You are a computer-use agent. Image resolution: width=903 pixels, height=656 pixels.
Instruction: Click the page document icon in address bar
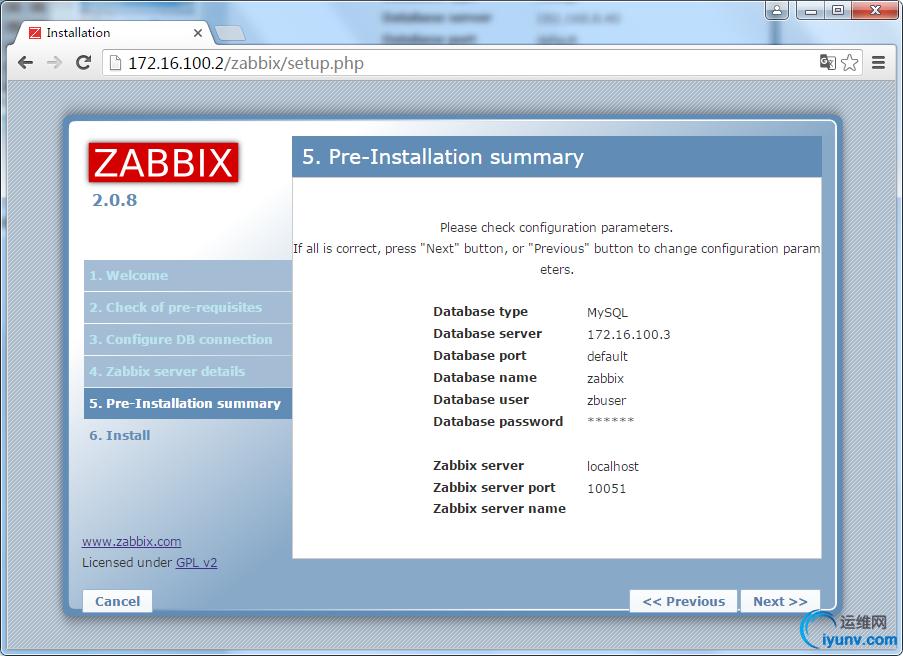[115, 62]
